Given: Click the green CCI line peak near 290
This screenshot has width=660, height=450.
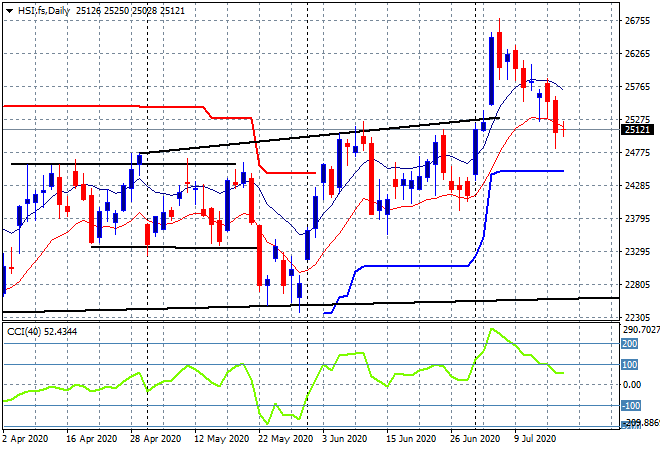Looking at the screenshot, I should pyautogui.click(x=492, y=329).
